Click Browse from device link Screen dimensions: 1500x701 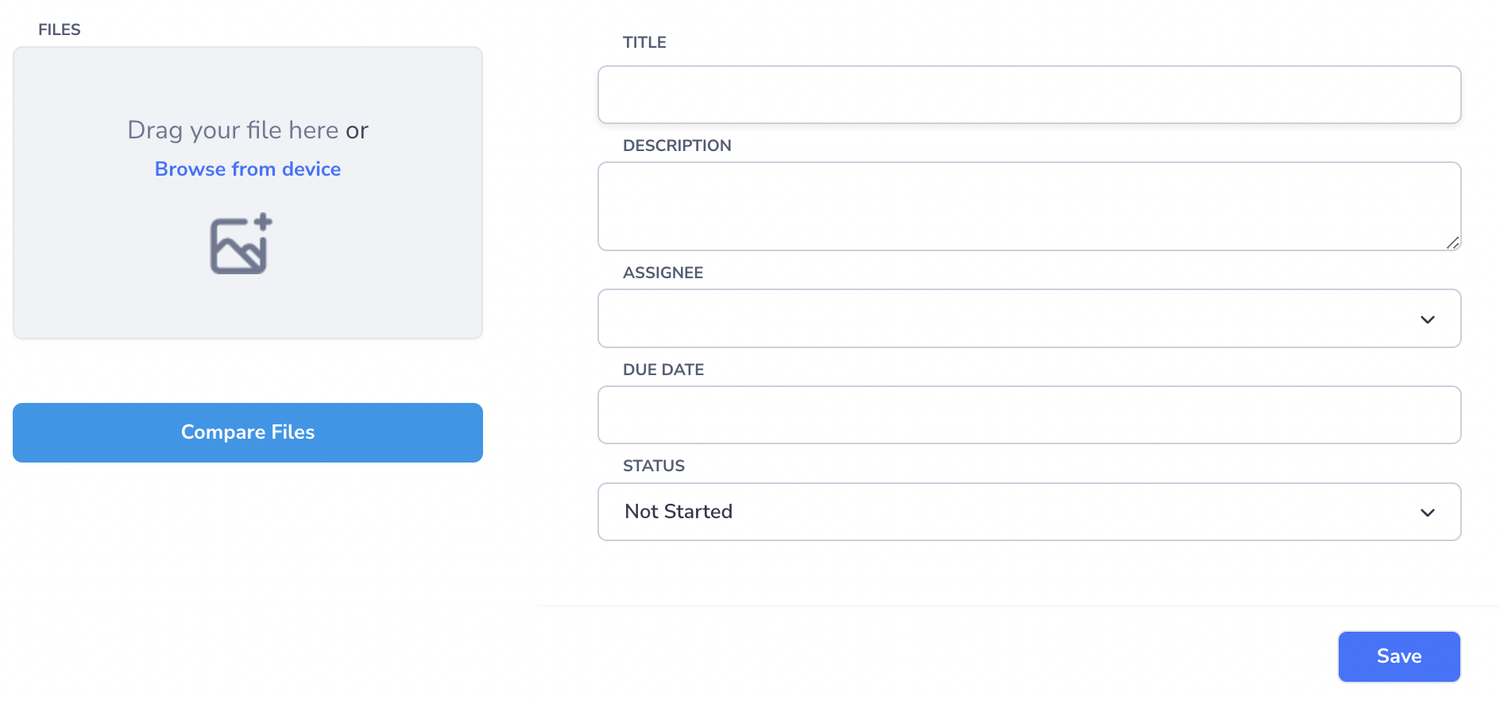coord(247,168)
